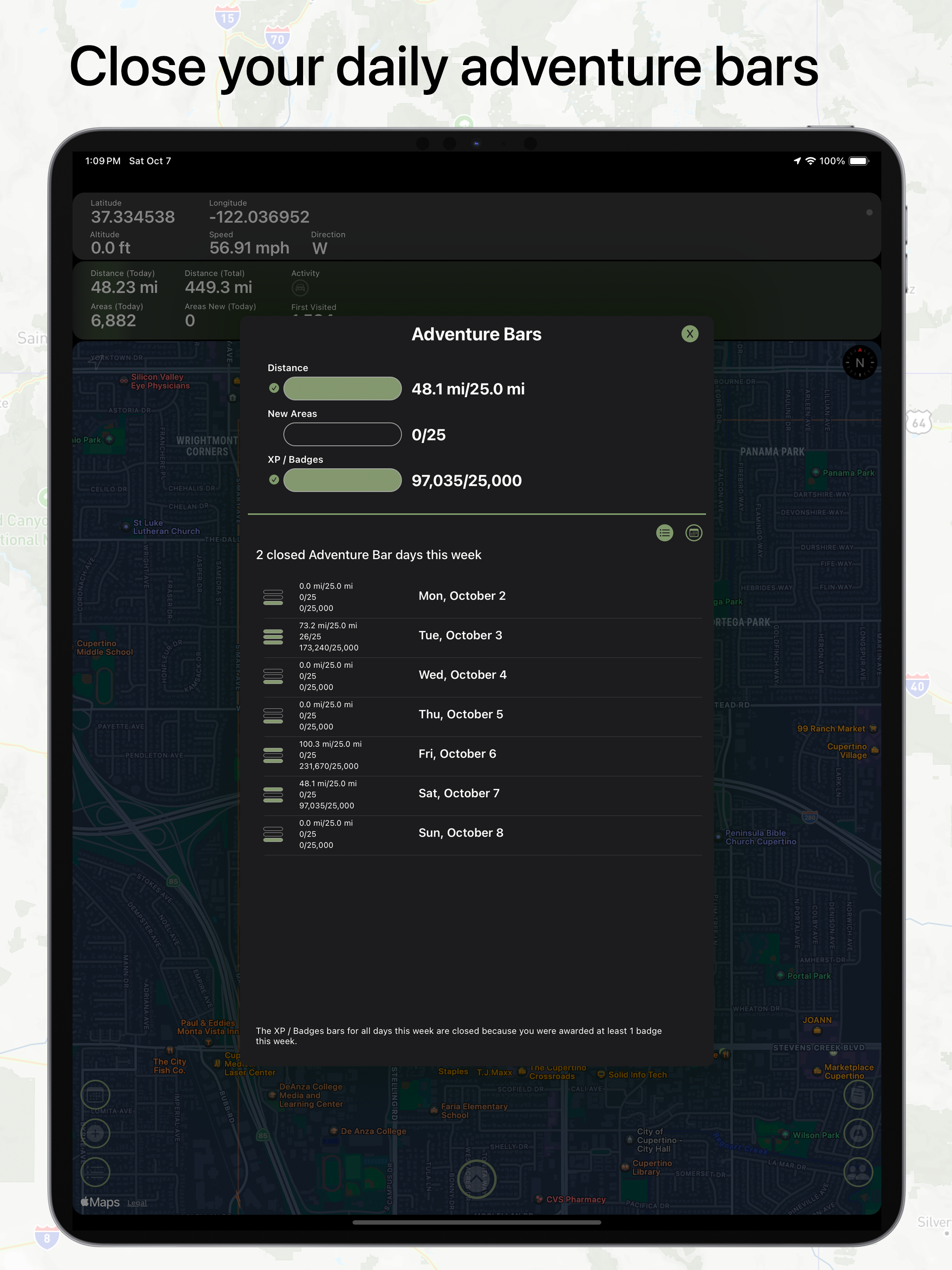Tap the De Anza College map marker
The width and height of the screenshot is (952, 1270).
pos(334,1131)
